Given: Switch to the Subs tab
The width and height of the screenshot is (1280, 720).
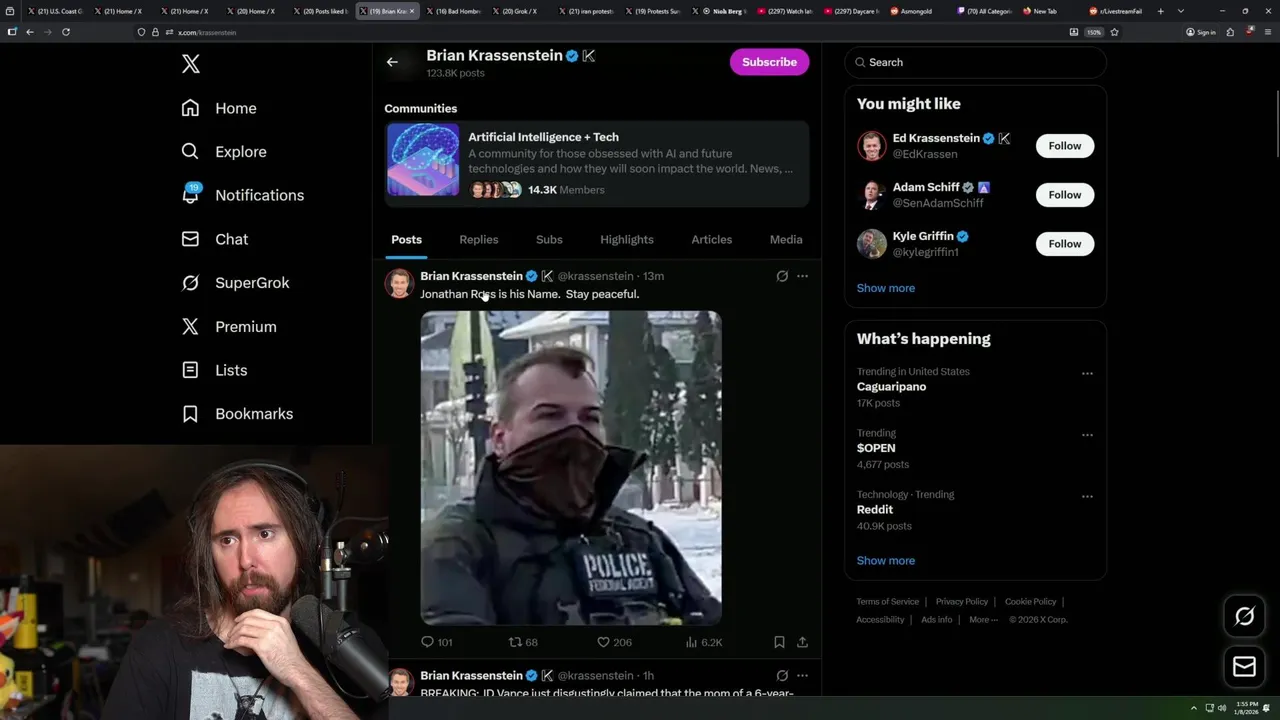Looking at the screenshot, I should click(549, 240).
